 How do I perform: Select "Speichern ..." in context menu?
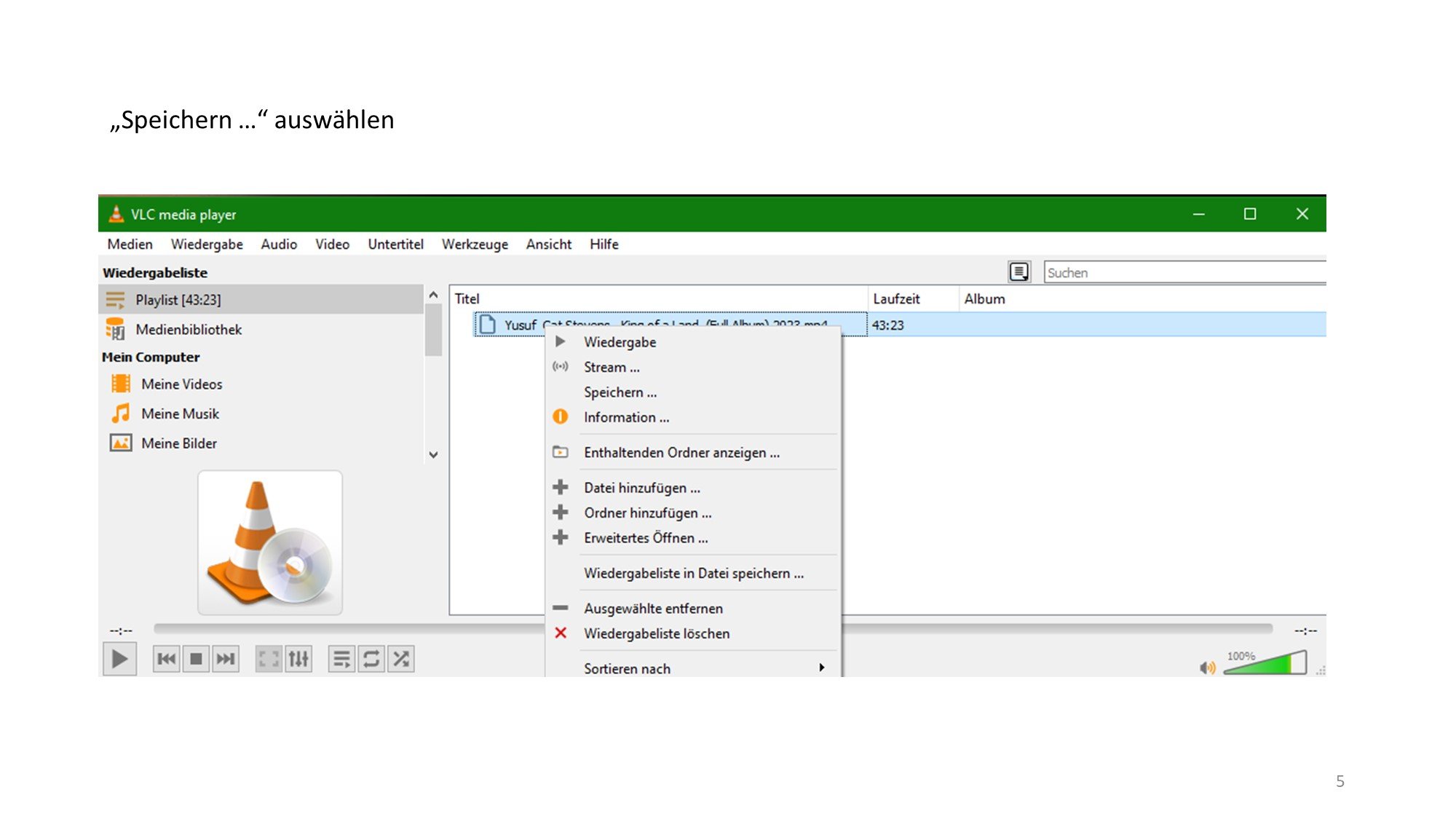point(620,392)
